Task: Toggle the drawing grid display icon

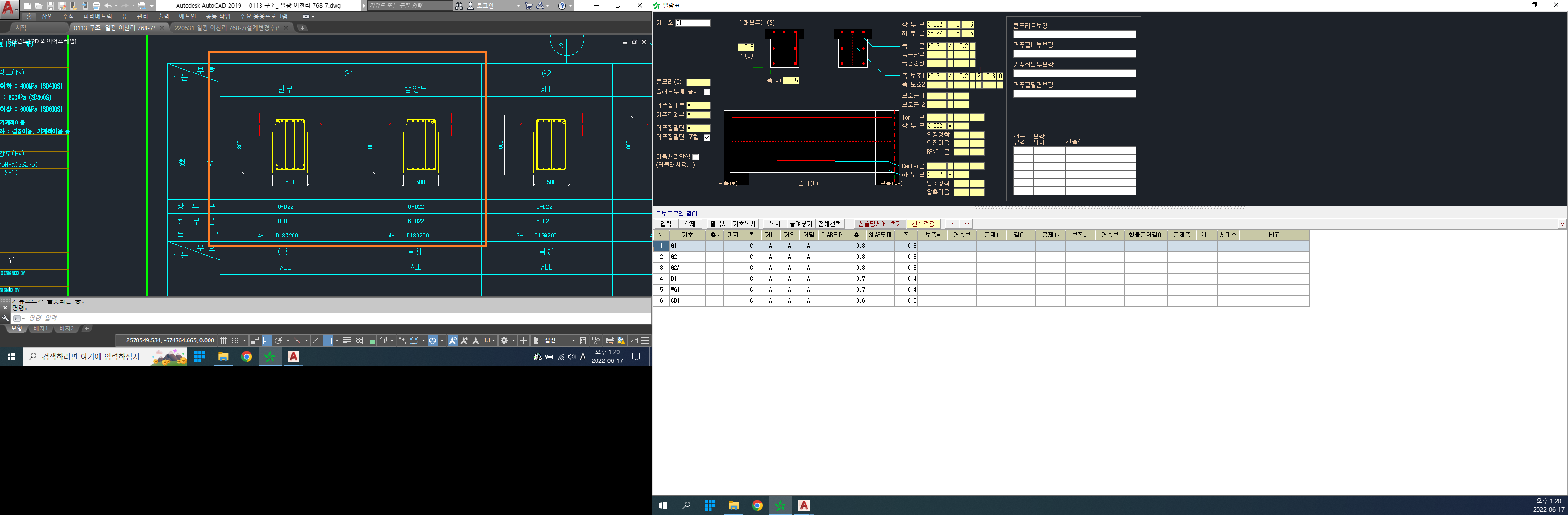Action: pos(223,340)
